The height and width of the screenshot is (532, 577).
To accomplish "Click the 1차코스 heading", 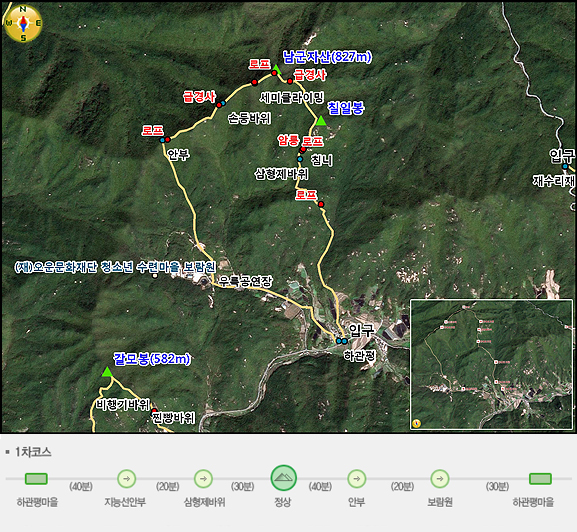I will (x=33, y=452).
